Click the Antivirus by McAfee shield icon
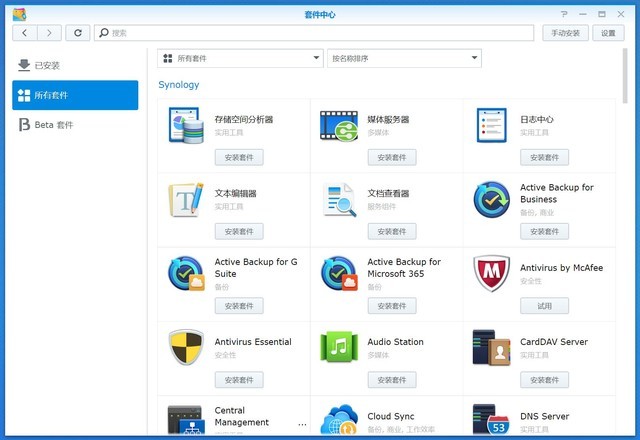The height and width of the screenshot is (440, 640). pos(491,273)
